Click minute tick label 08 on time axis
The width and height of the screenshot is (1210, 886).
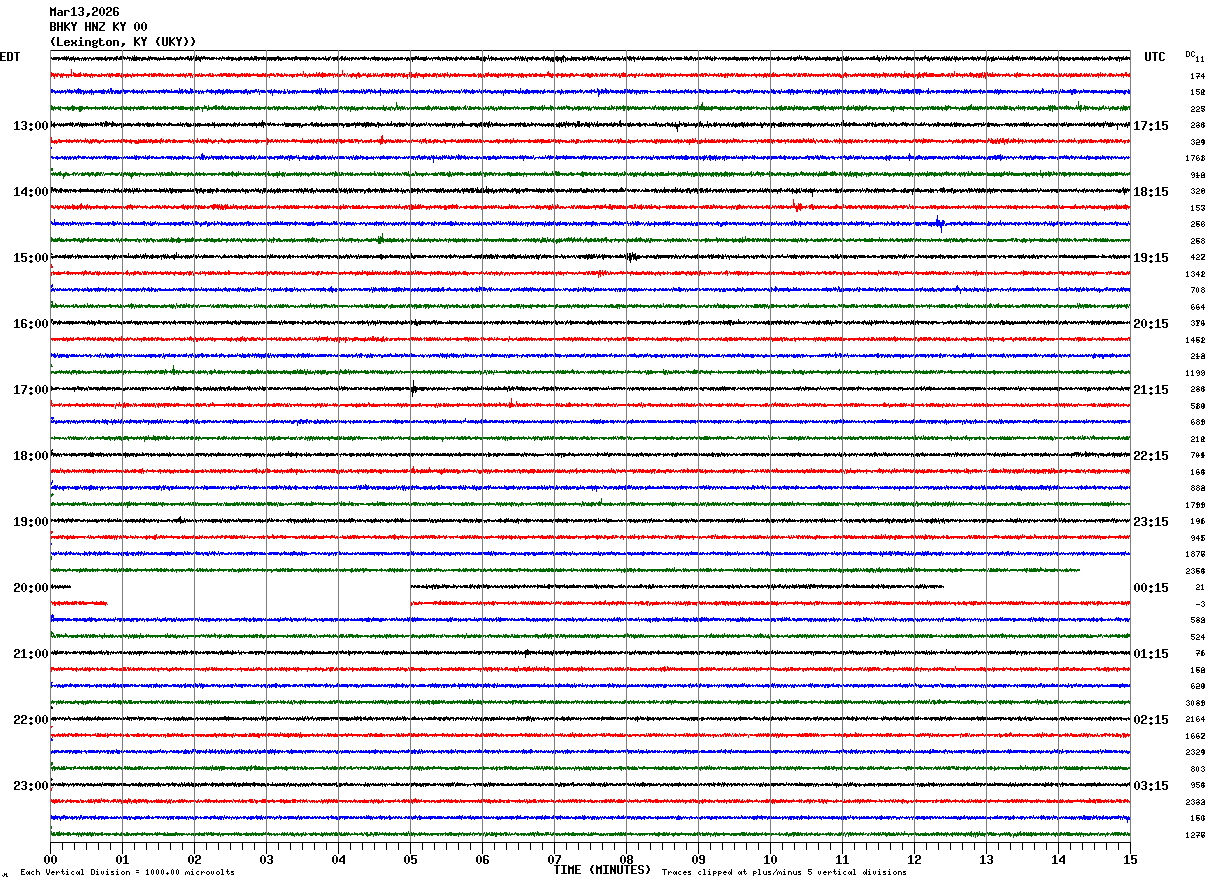tap(626, 859)
